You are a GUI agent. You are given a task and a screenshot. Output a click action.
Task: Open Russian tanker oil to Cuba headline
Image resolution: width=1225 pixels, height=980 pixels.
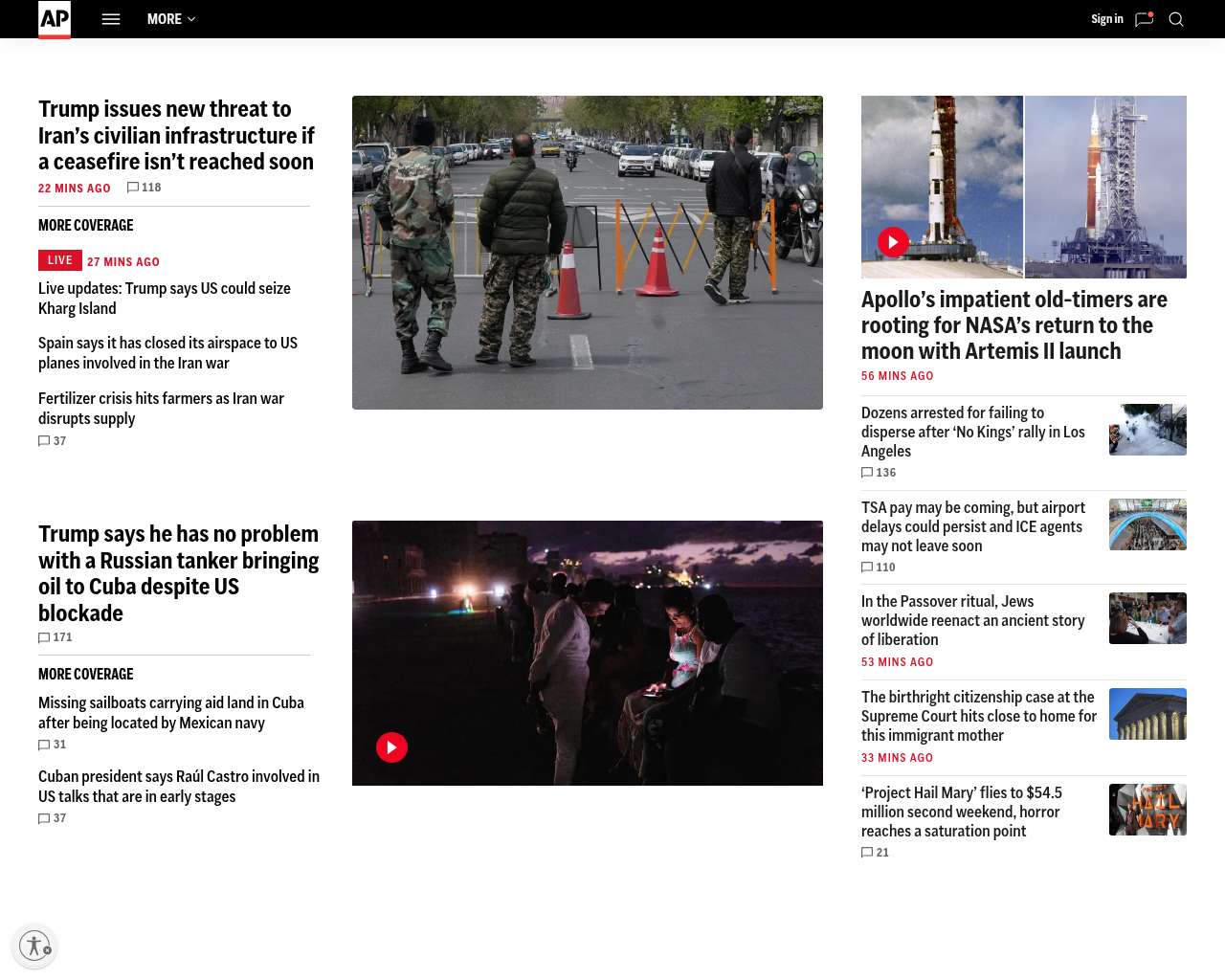tap(179, 573)
